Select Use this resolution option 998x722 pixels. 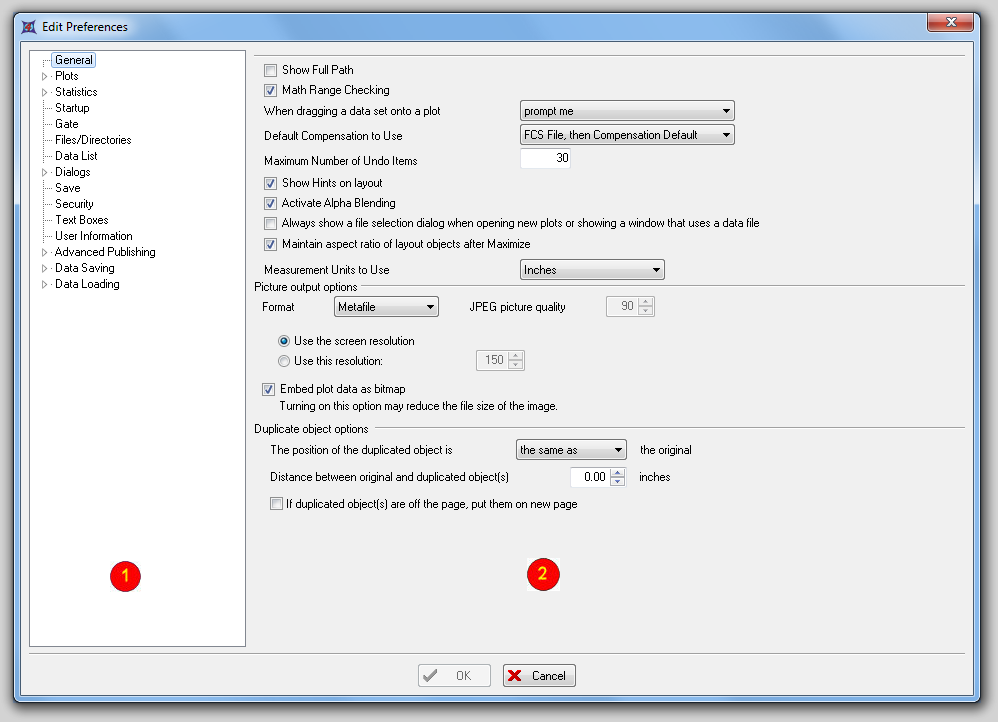(284, 361)
